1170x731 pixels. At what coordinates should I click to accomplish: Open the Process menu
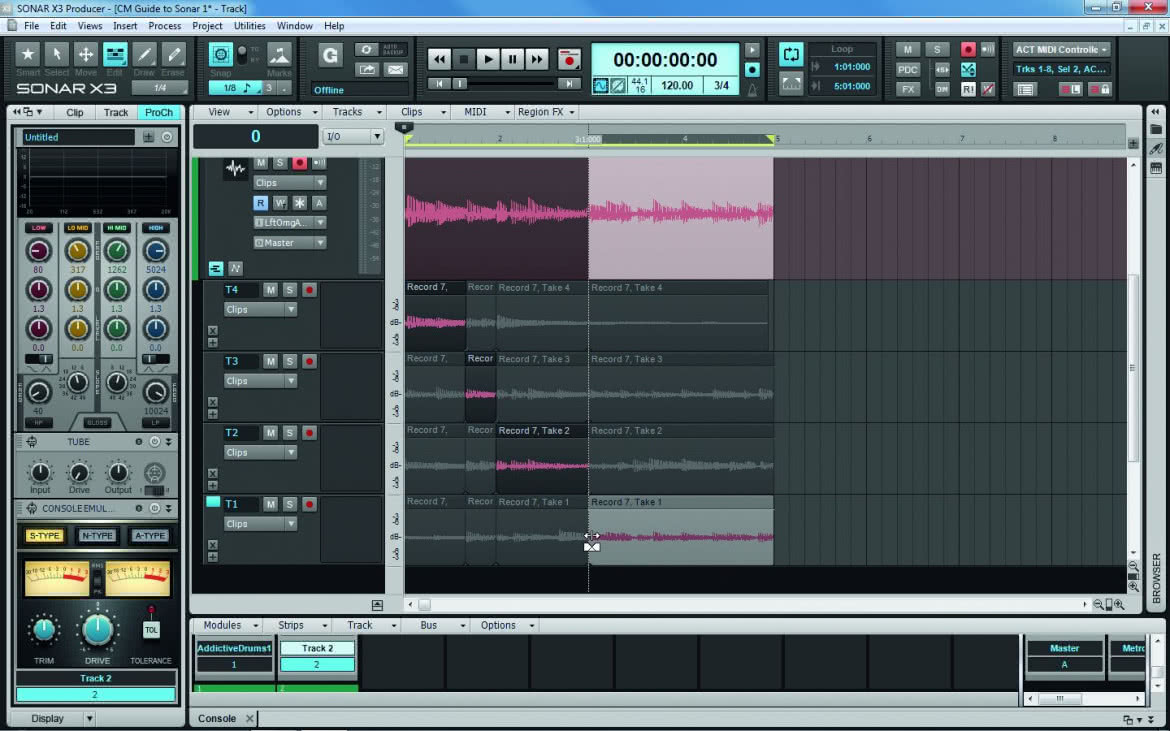(x=164, y=25)
